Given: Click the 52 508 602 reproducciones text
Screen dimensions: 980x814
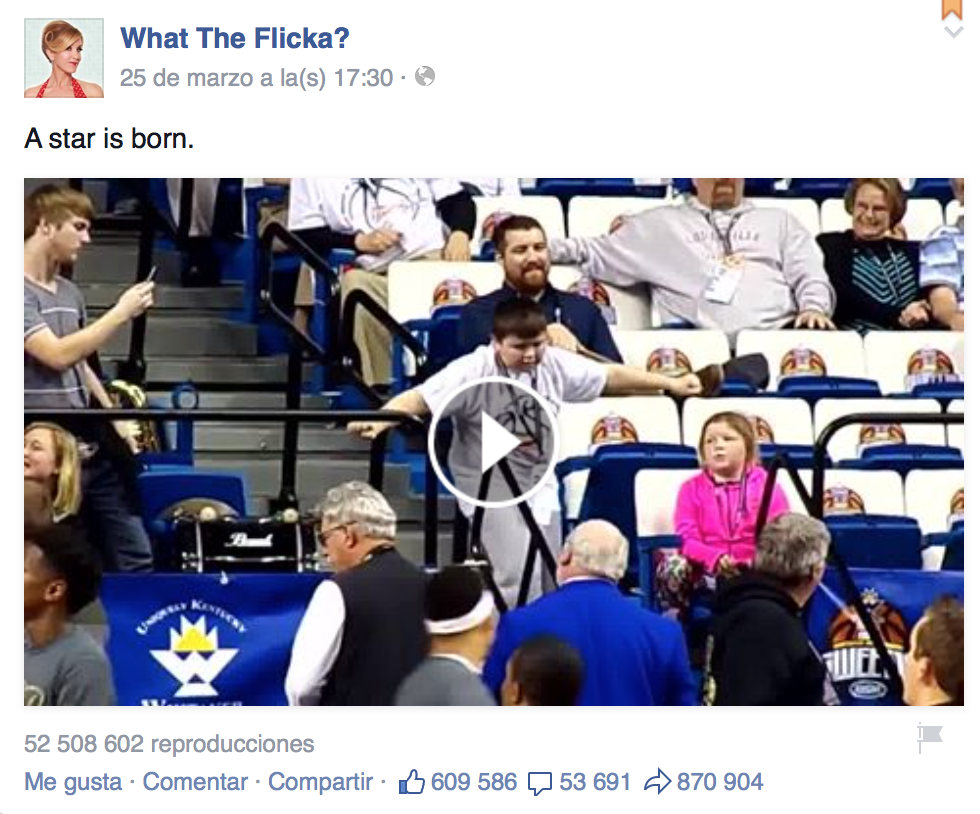Looking at the screenshot, I should pyautogui.click(x=169, y=744).
